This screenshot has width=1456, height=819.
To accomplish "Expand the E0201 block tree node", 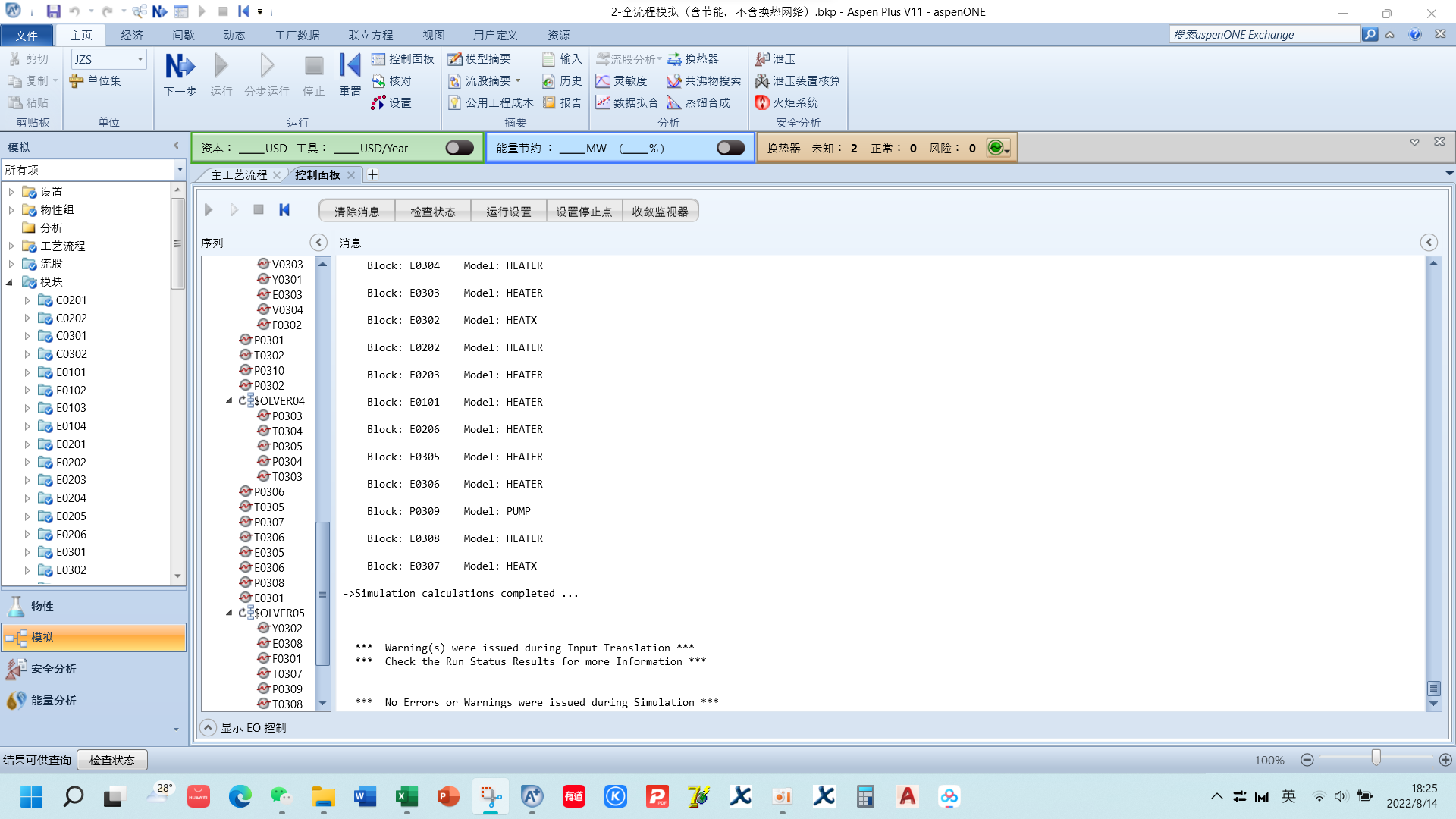I will pyautogui.click(x=27, y=444).
